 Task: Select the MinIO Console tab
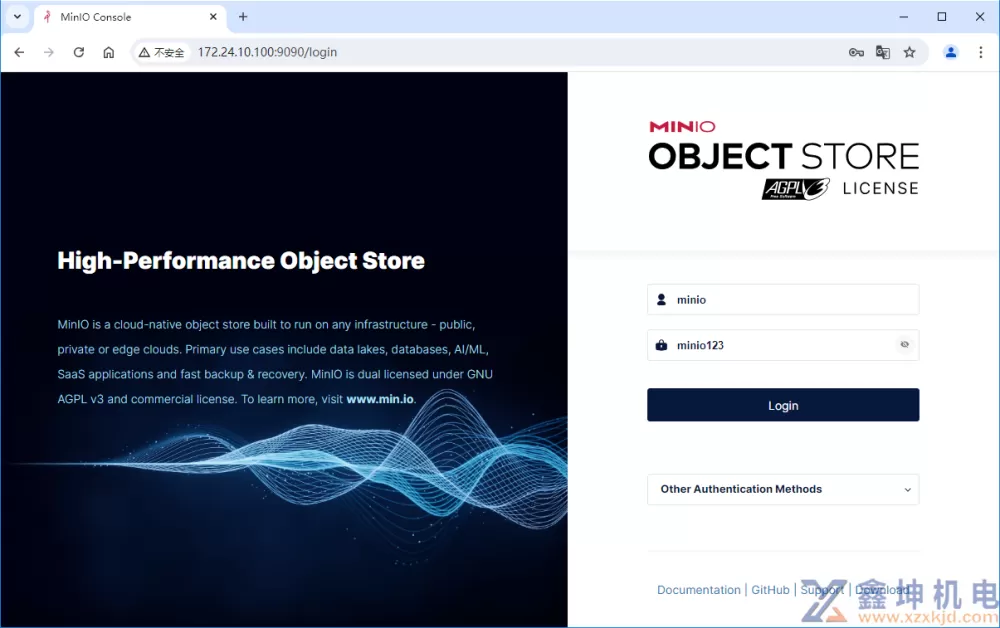tap(130, 17)
